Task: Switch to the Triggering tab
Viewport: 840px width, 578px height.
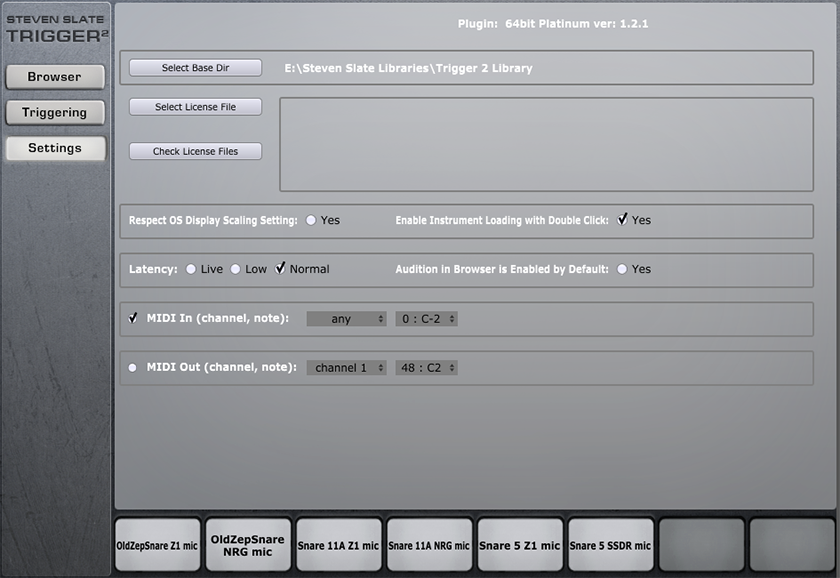Action: pyautogui.click(x=55, y=112)
